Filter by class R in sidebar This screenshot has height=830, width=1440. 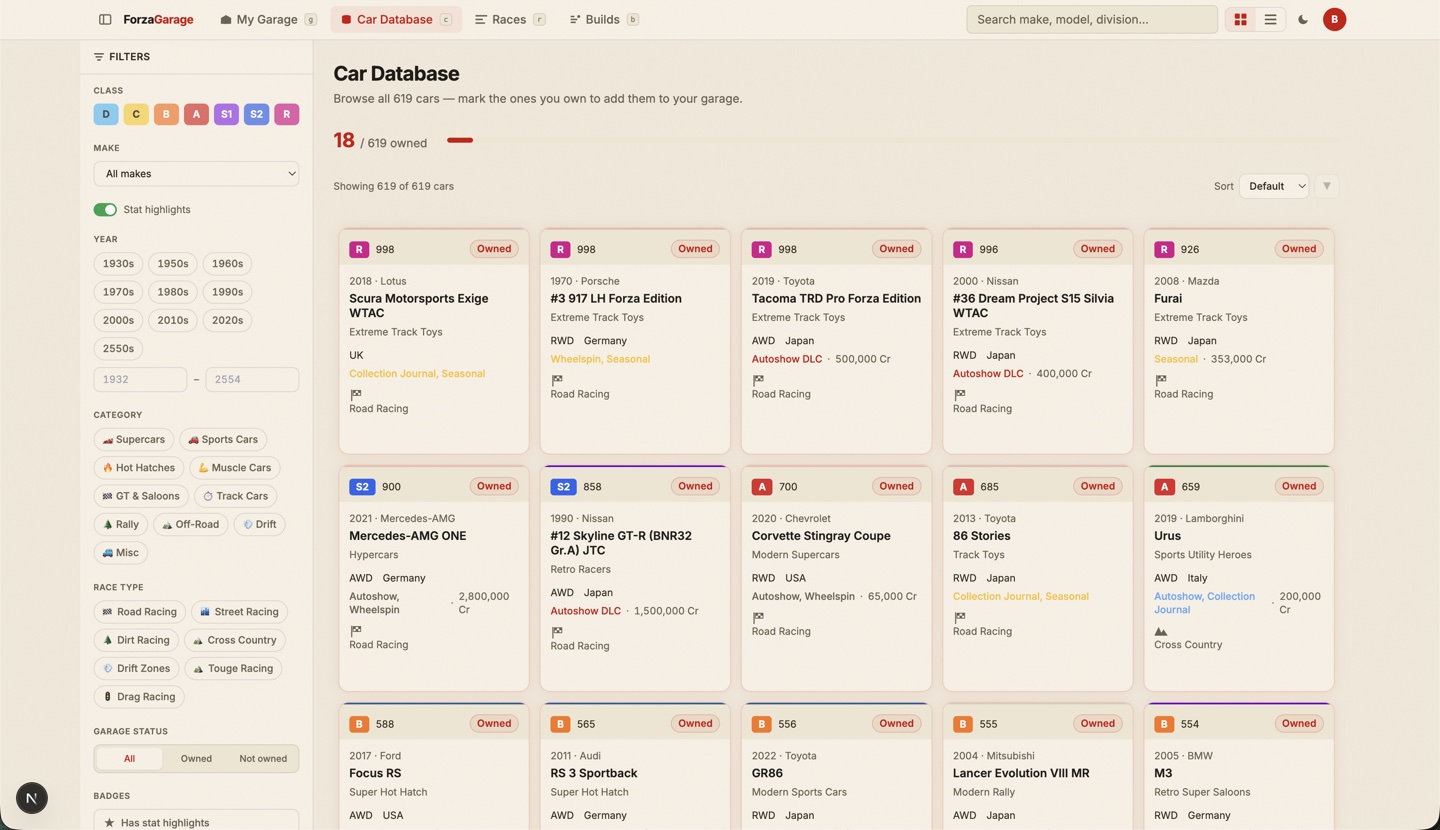click(x=286, y=114)
